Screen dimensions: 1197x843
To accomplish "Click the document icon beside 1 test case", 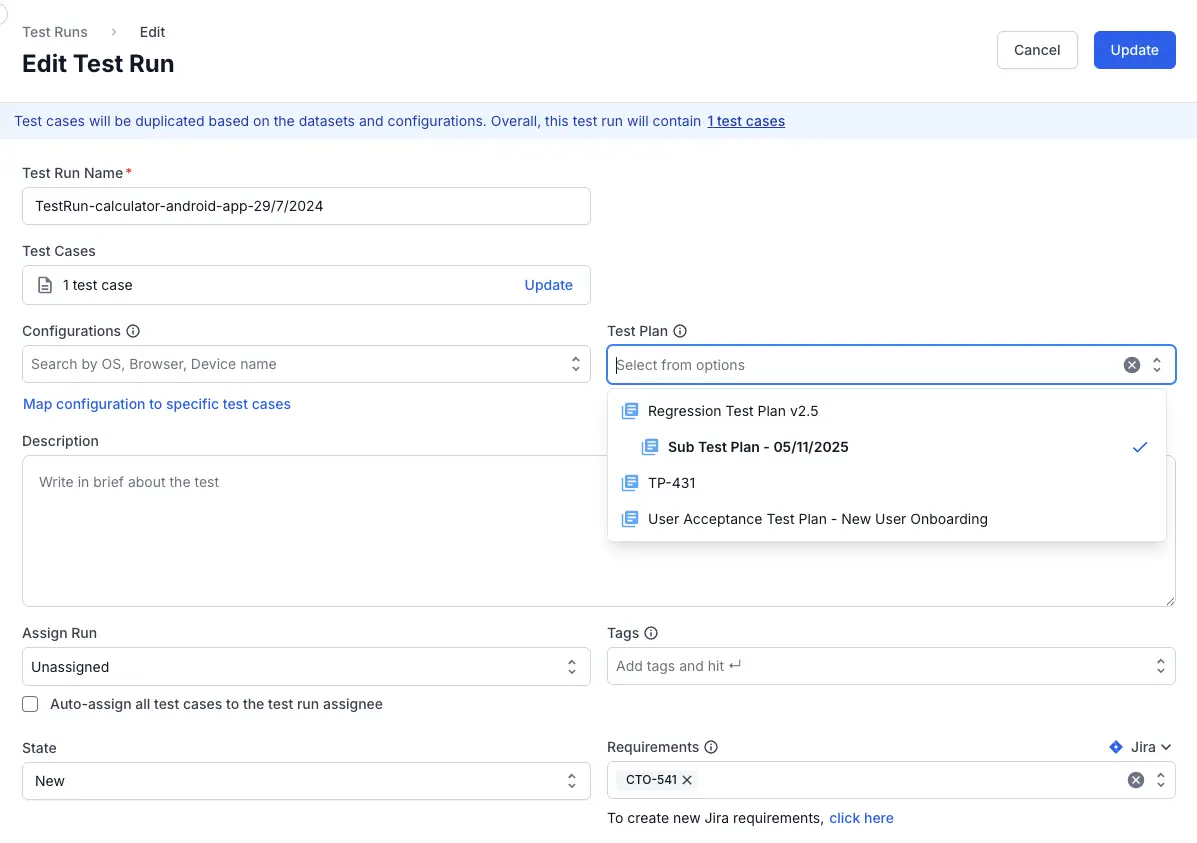I will [x=44, y=284].
